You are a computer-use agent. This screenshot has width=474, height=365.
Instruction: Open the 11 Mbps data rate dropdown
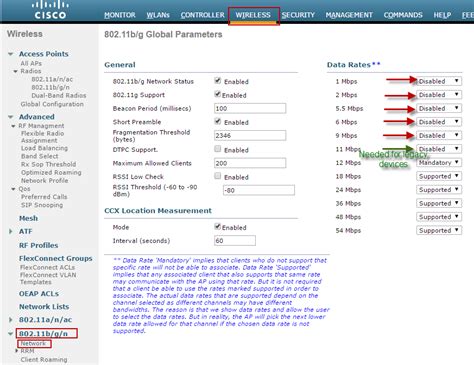(x=439, y=149)
